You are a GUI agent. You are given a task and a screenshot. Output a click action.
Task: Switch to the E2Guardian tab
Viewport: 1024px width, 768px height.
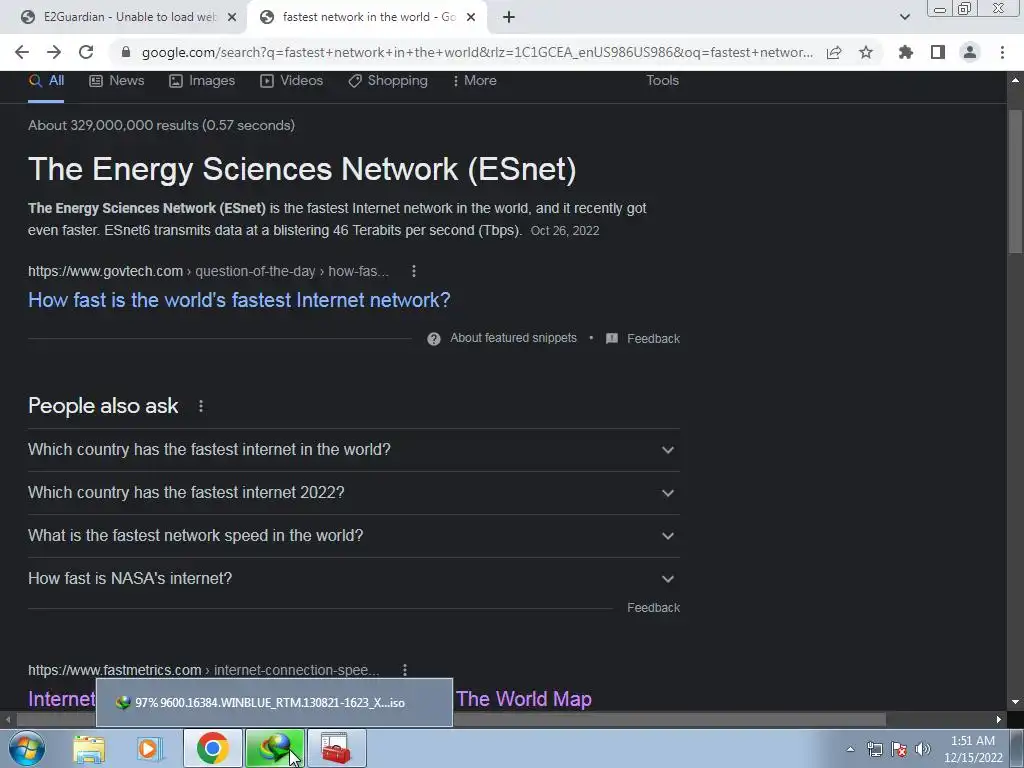coord(124,17)
